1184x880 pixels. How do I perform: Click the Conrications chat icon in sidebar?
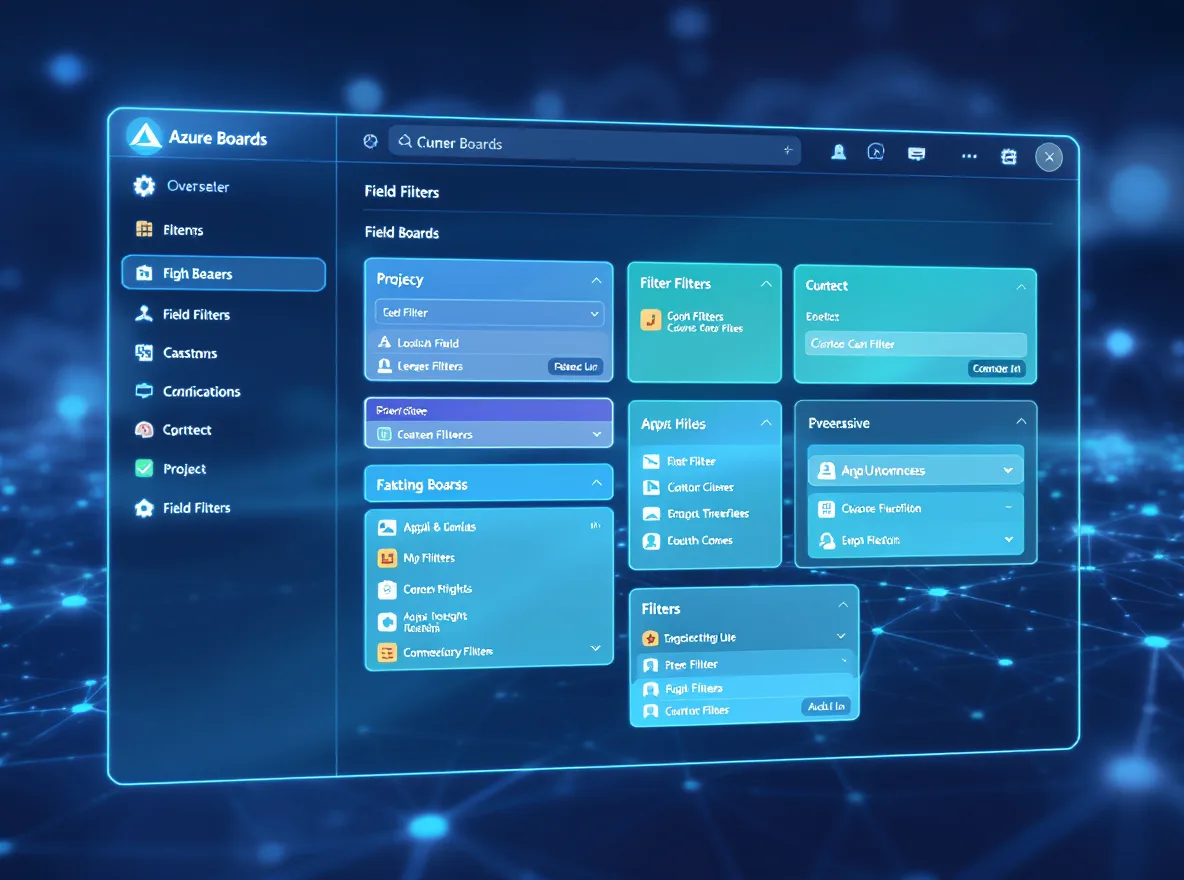[x=143, y=391]
